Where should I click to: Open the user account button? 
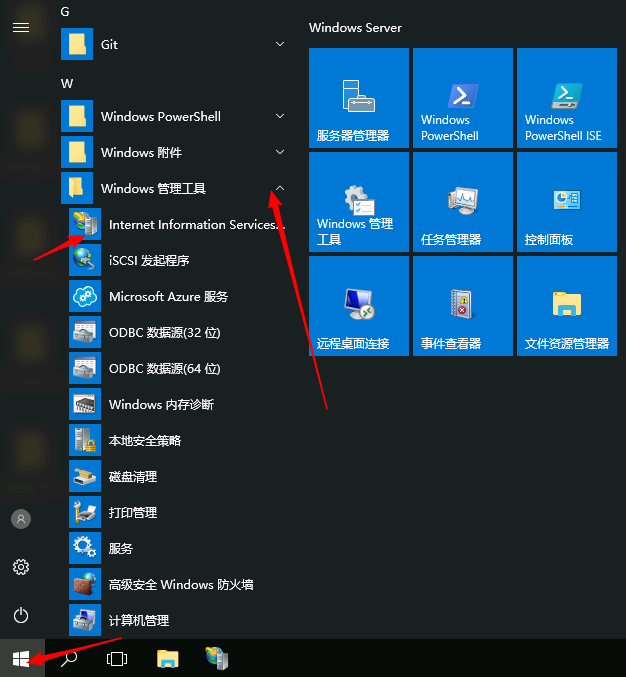tap(21, 519)
